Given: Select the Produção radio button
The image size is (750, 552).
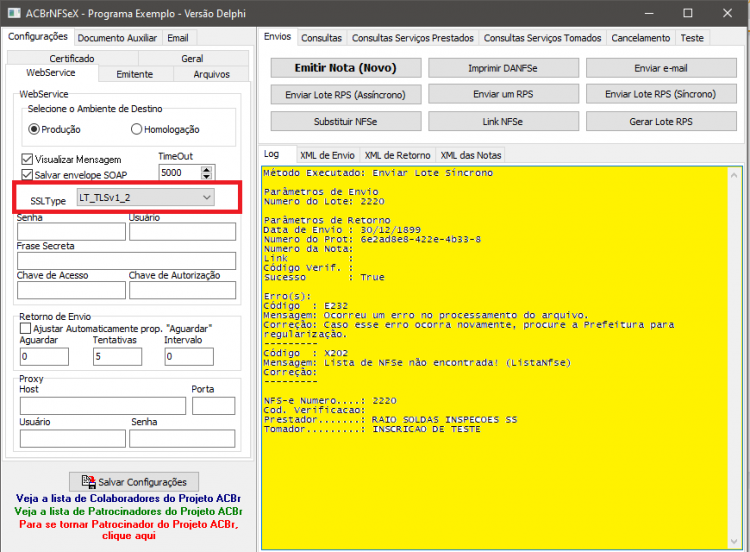Looking at the screenshot, I should [33, 129].
